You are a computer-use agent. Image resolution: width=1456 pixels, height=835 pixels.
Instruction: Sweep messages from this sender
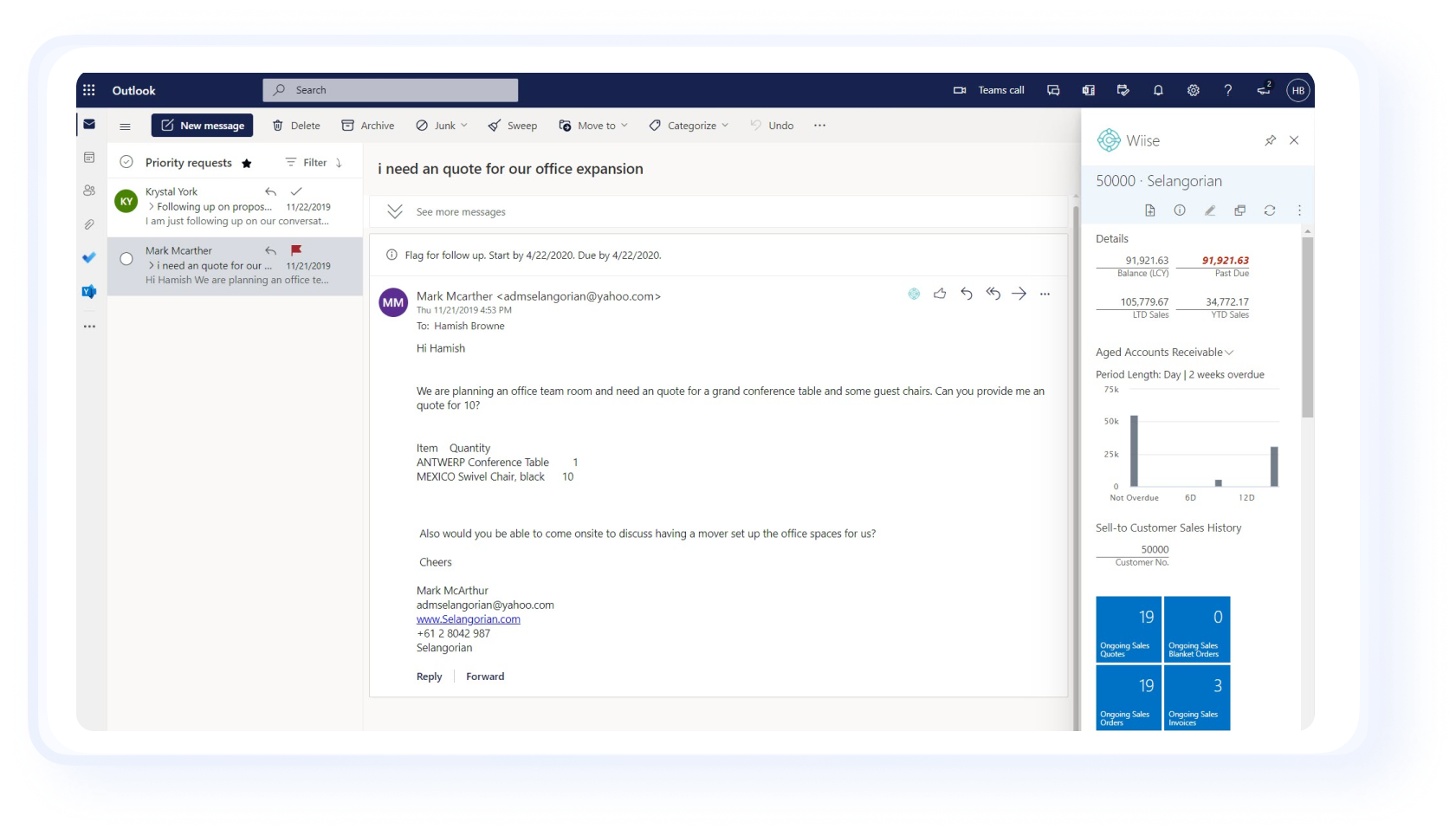pos(513,126)
